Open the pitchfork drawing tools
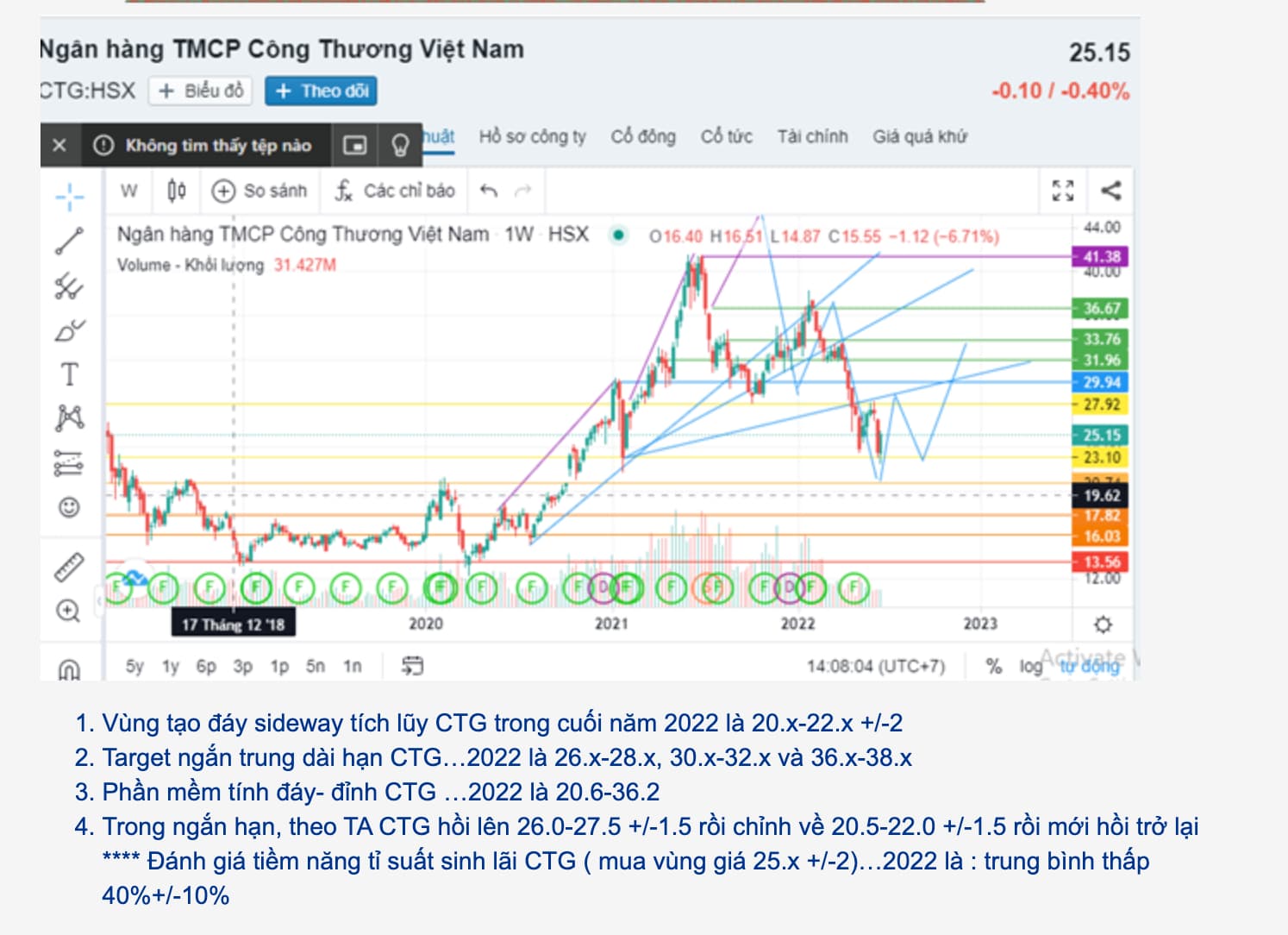1288x935 pixels. pyautogui.click(x=70, y=286)
